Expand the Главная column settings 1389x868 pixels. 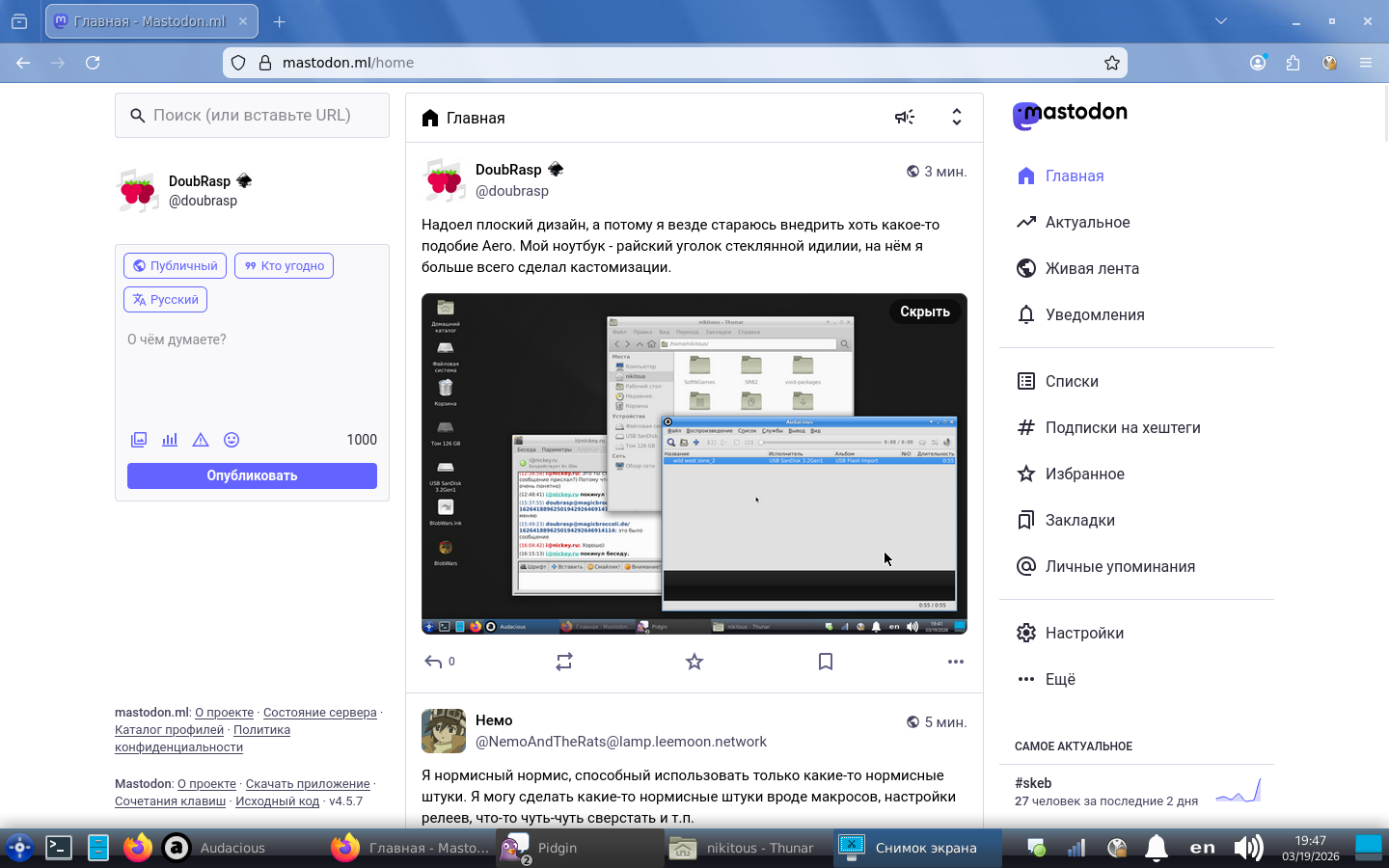pos(956,118)
